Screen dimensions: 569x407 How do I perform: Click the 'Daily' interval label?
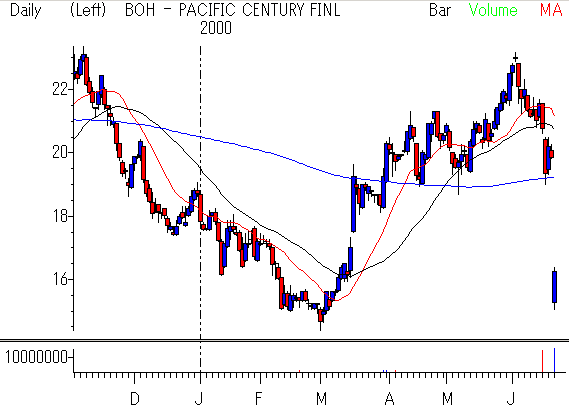[x=25, y=11]
